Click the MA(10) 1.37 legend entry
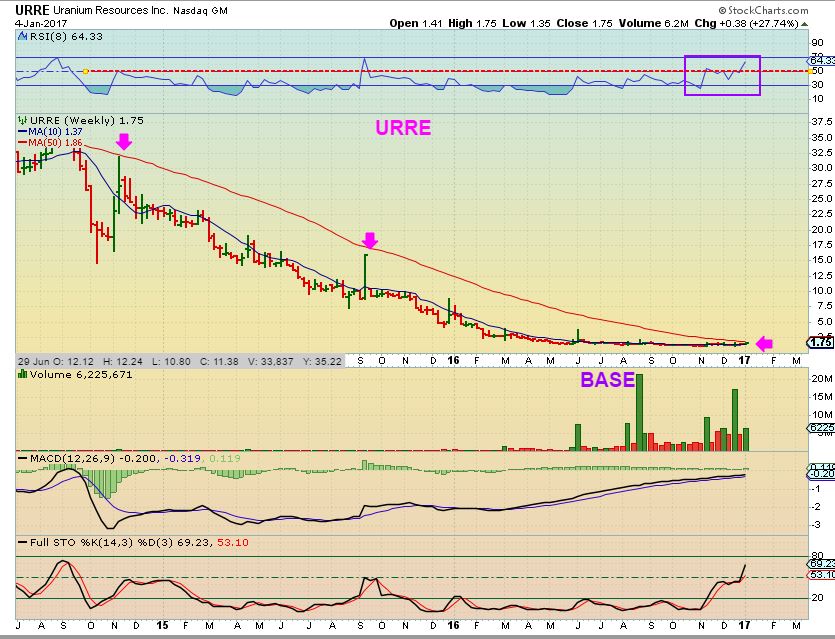 55,132
